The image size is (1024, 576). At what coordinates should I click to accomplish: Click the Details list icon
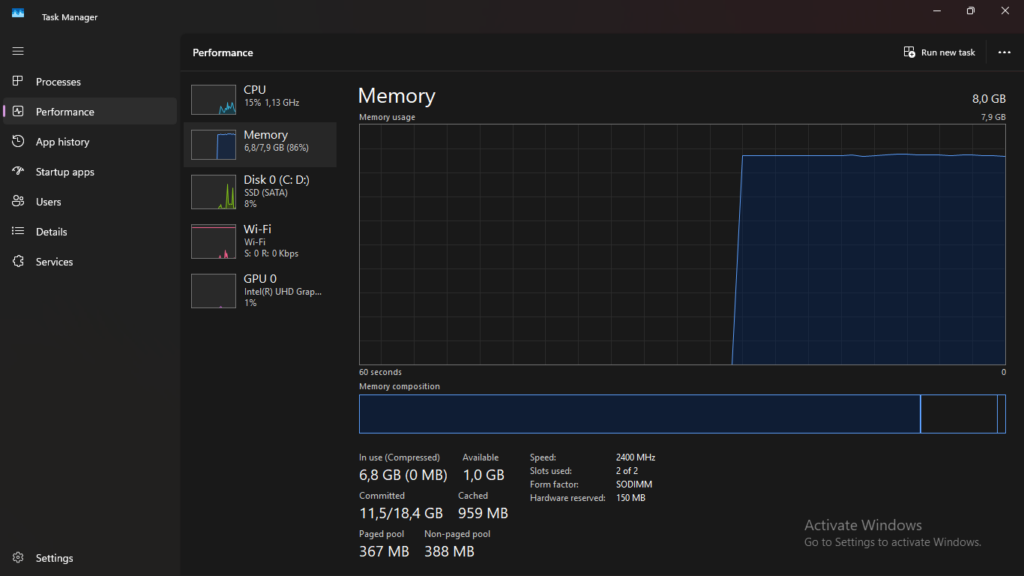(x=18, y=231)
